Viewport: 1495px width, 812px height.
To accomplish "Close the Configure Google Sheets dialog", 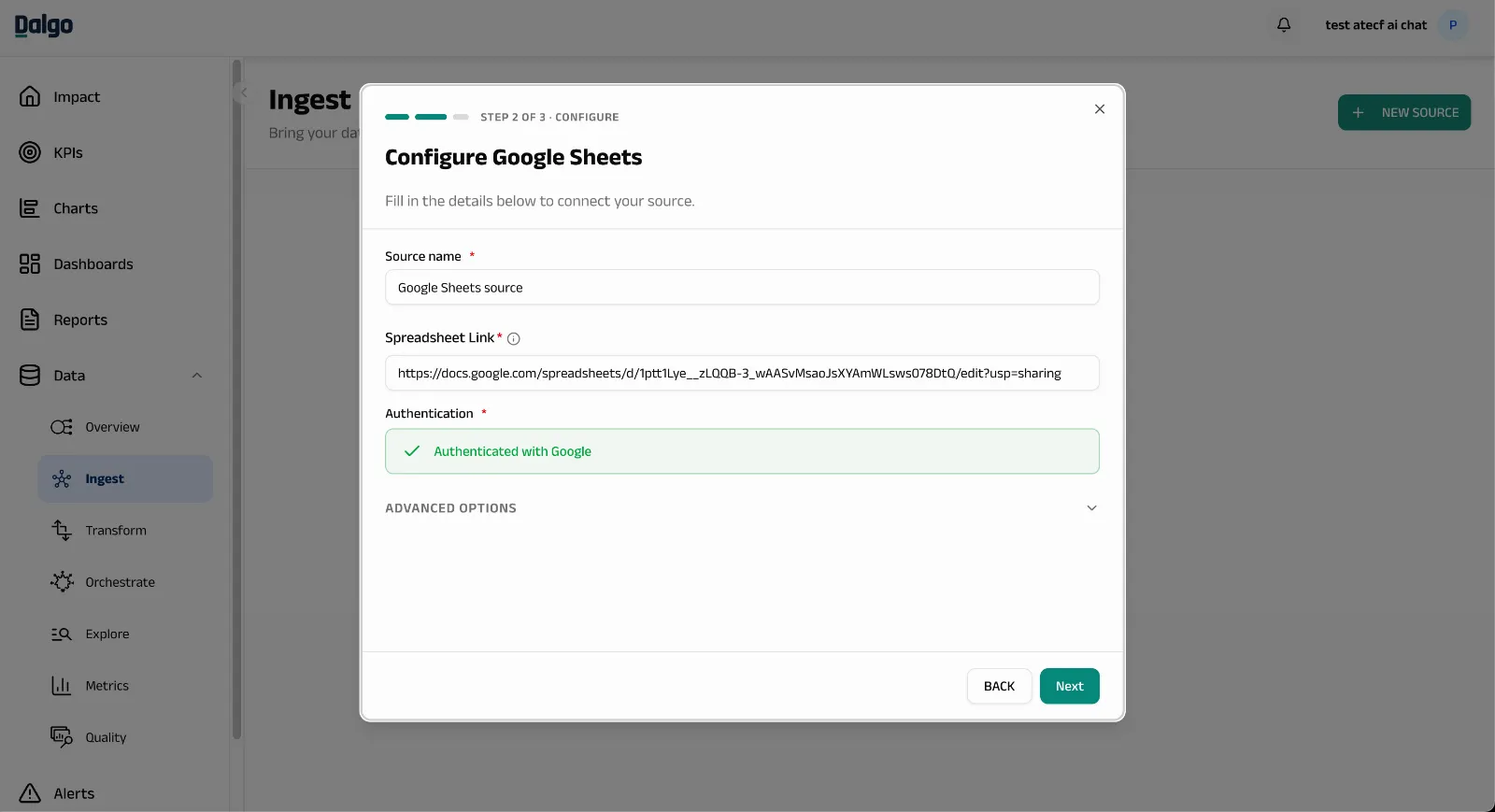I will 1100,109.
